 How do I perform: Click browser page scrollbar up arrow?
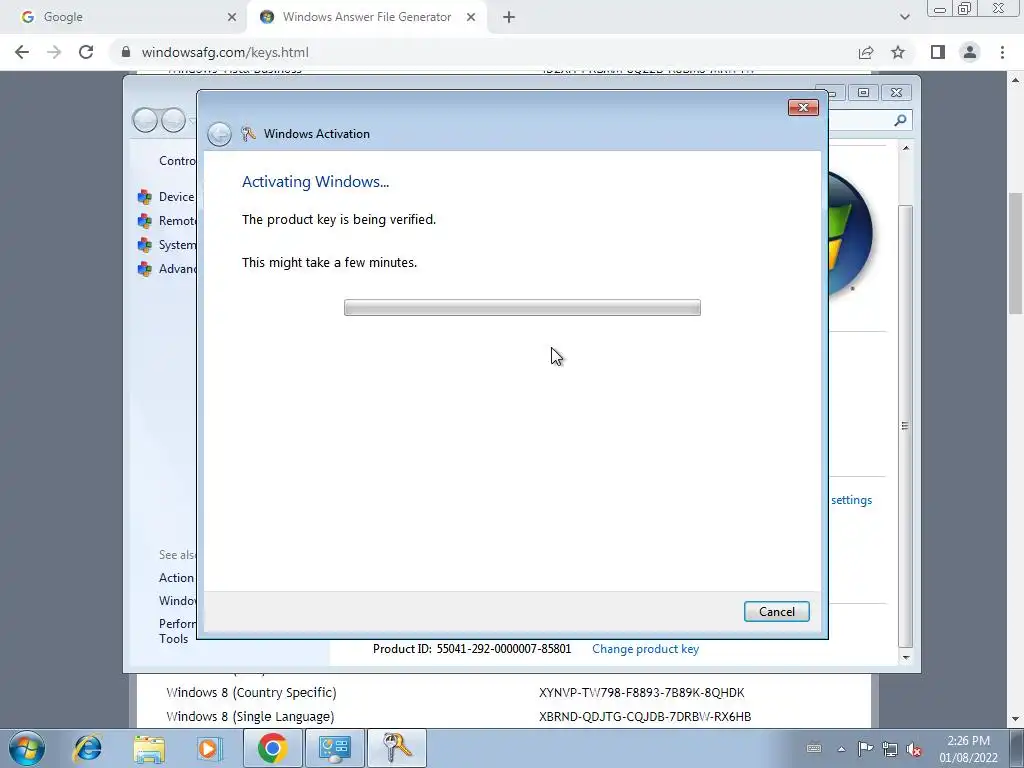pyautogui.click(x=1016, y=80)
